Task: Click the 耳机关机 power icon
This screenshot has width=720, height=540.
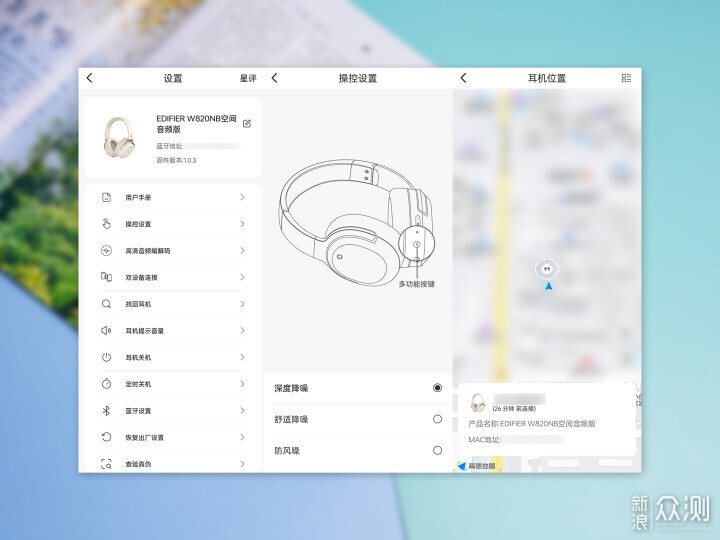Action: pyautogui.click(x=106, y=357)
